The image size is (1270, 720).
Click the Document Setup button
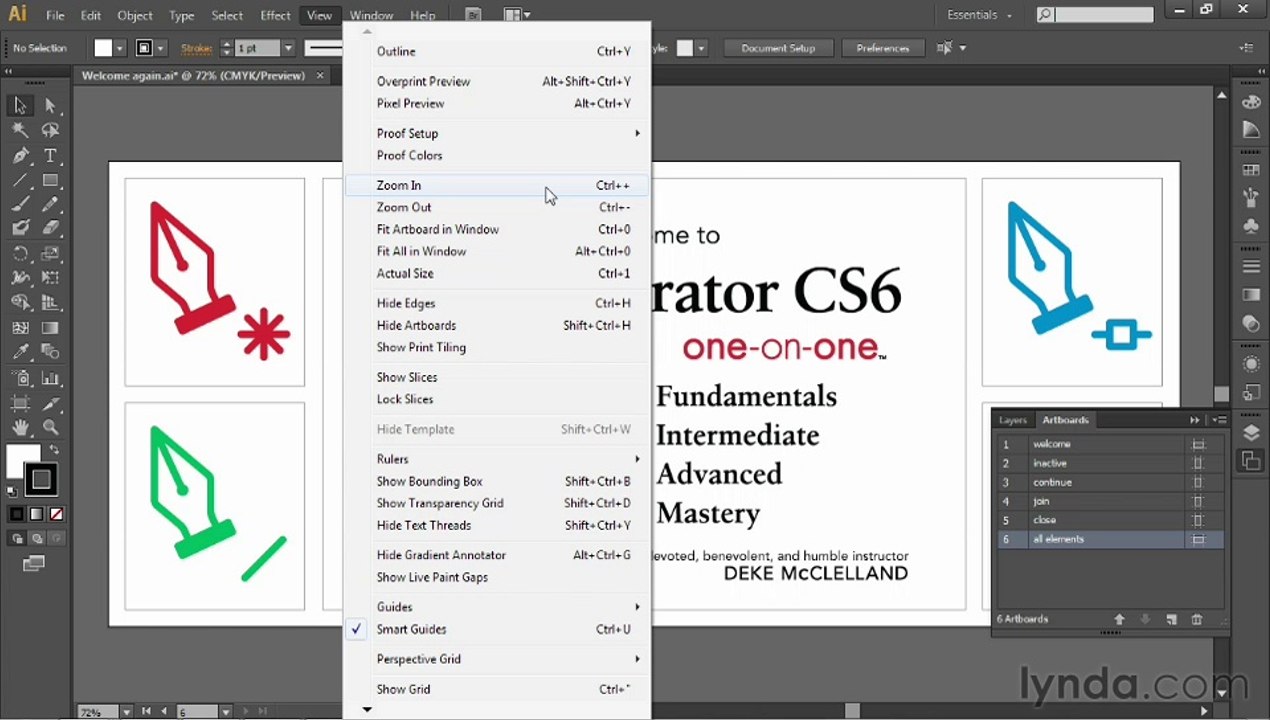click(x=778, y=48)
